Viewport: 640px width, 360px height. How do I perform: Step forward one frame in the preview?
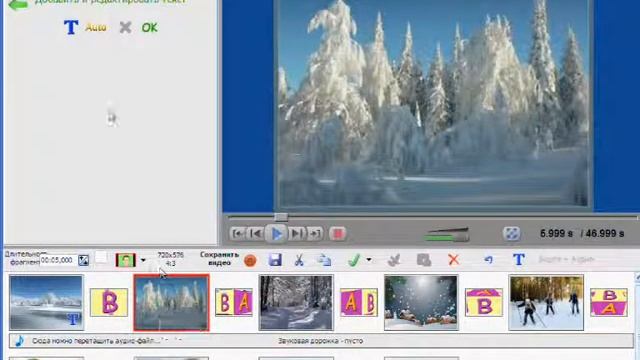pyautogui.click(x=297, y=234)
